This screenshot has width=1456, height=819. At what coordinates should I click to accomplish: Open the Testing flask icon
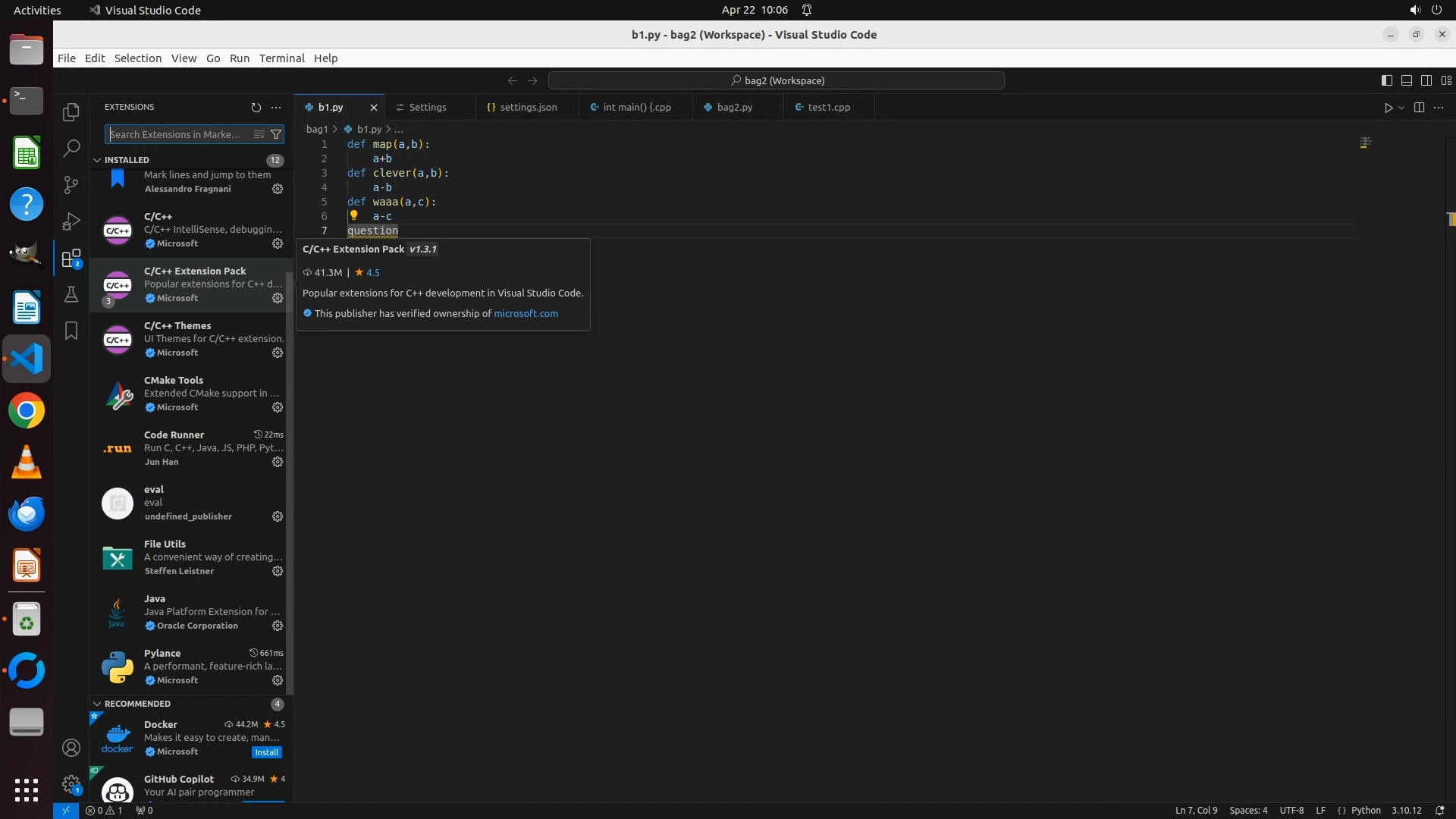pos(71,294)
